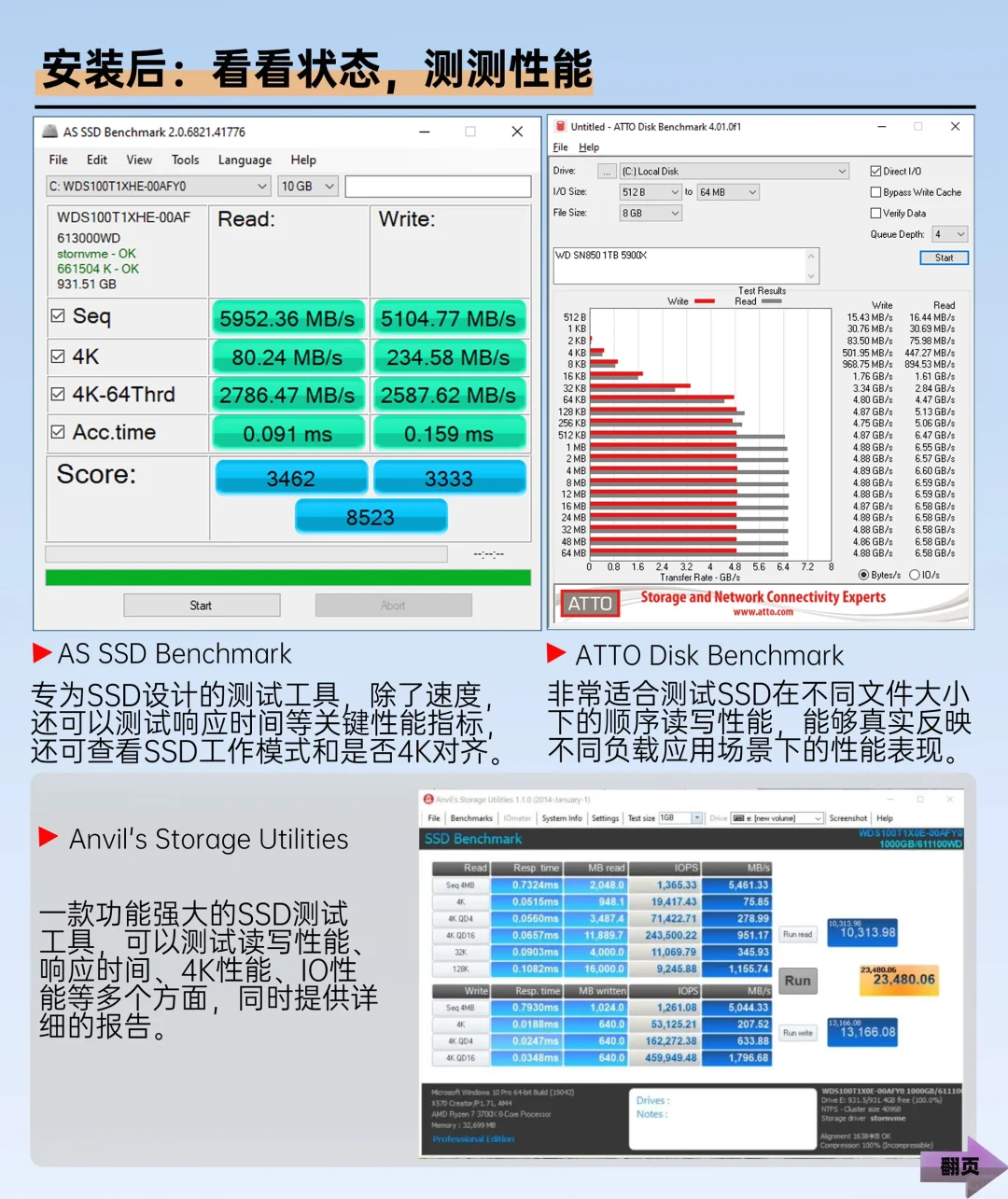This screenshot has width=1008, height=1199.
Task: Click the total score 8523 in AS SSD
Action: click(371, 517)
